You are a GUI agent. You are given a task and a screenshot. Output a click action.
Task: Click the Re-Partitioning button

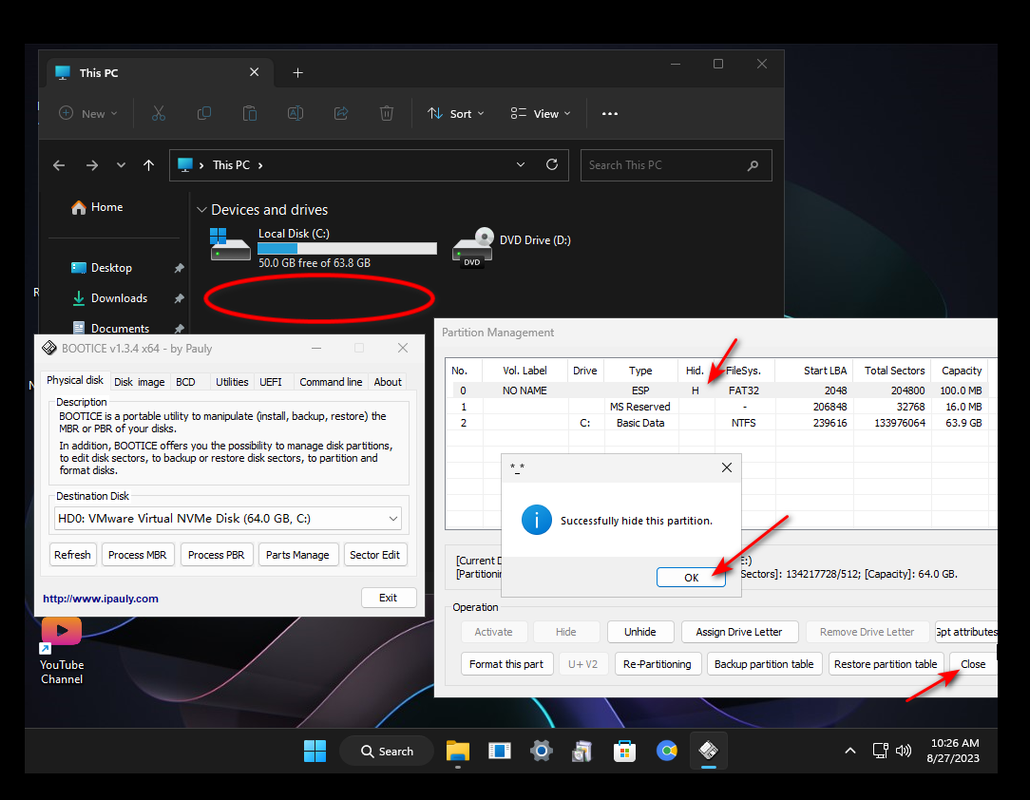pos(657,664)
